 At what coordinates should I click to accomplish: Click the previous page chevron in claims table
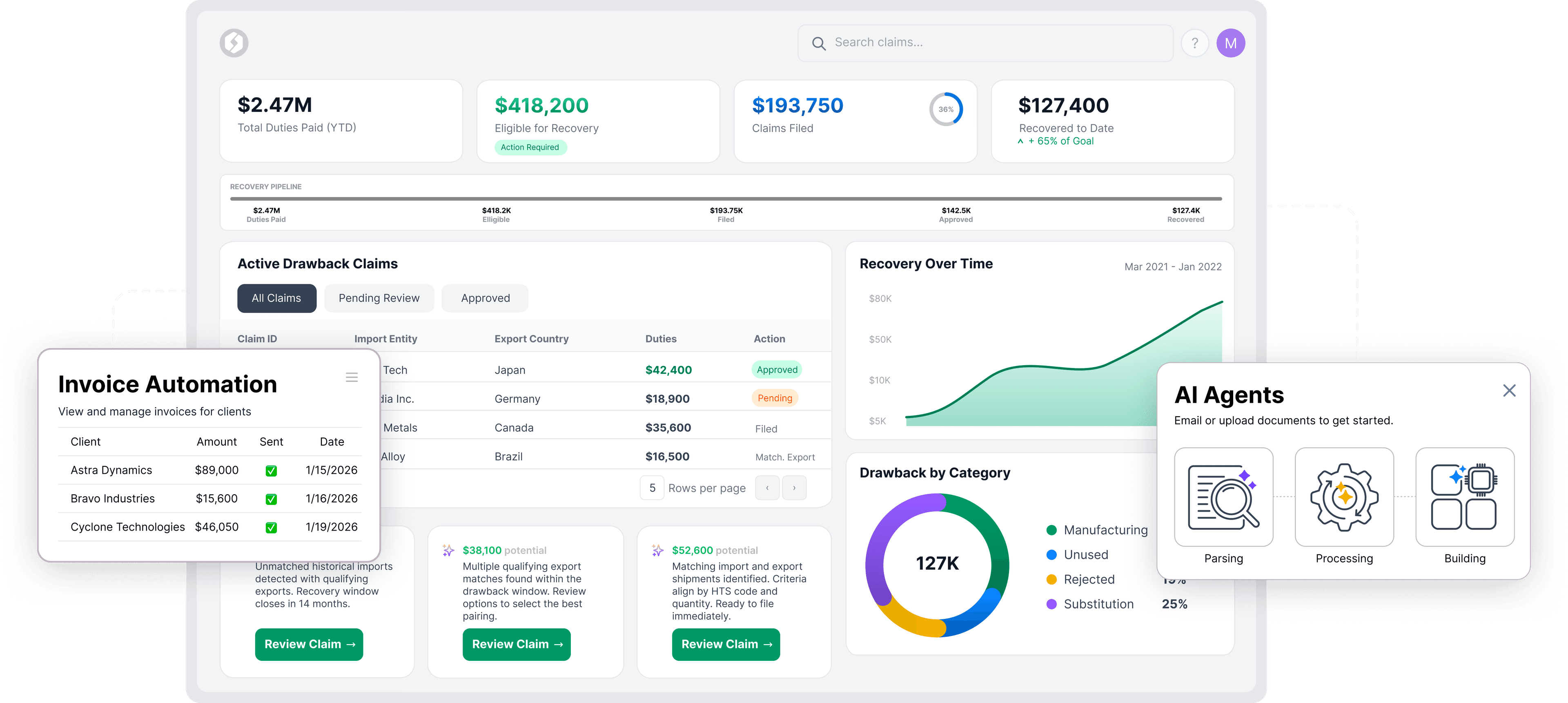click(767, 488)
